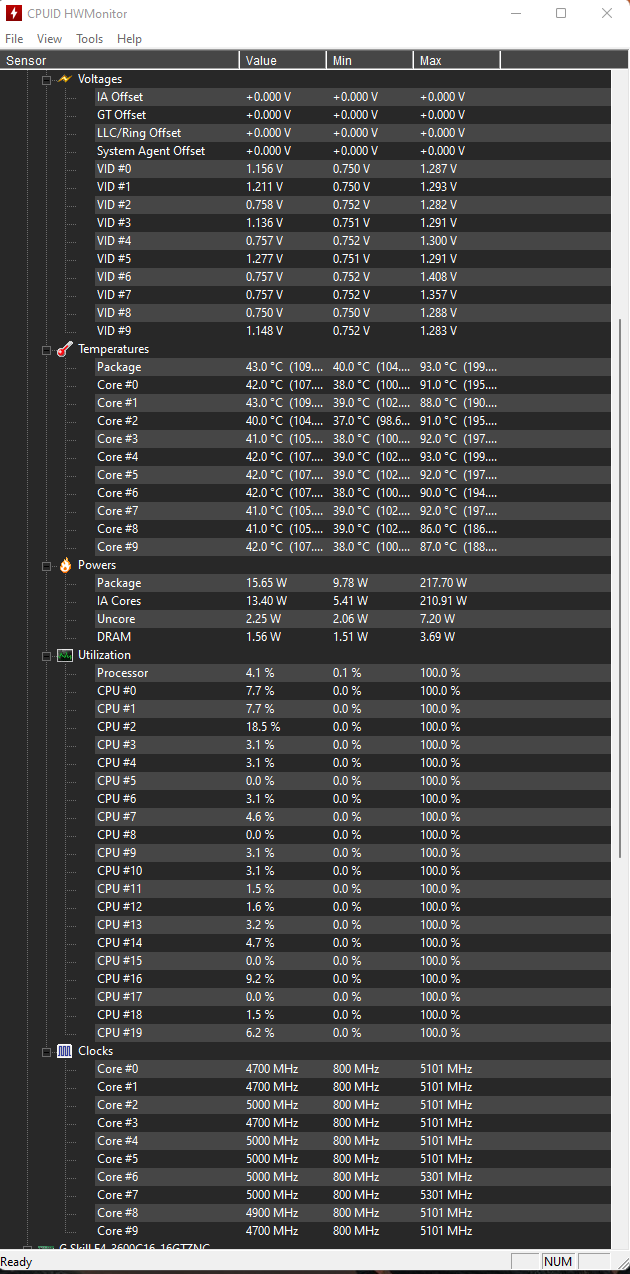The image size is (630, 1274).
Task: Select the CPU #2 utilization row
Action: [352, 727]
